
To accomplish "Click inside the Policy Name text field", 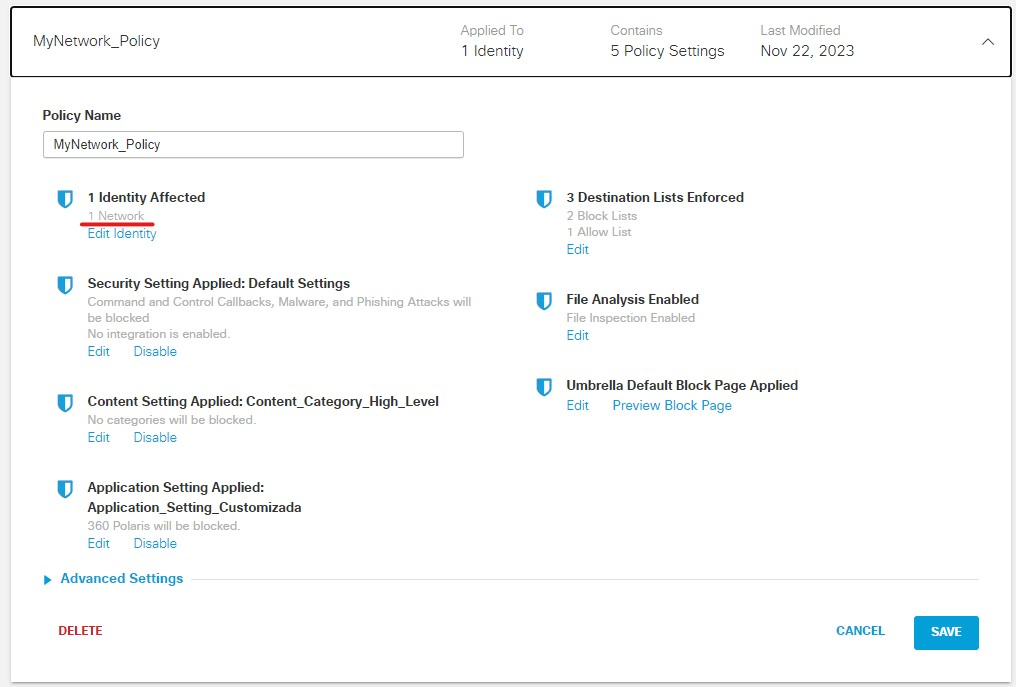I will point(253,144).
